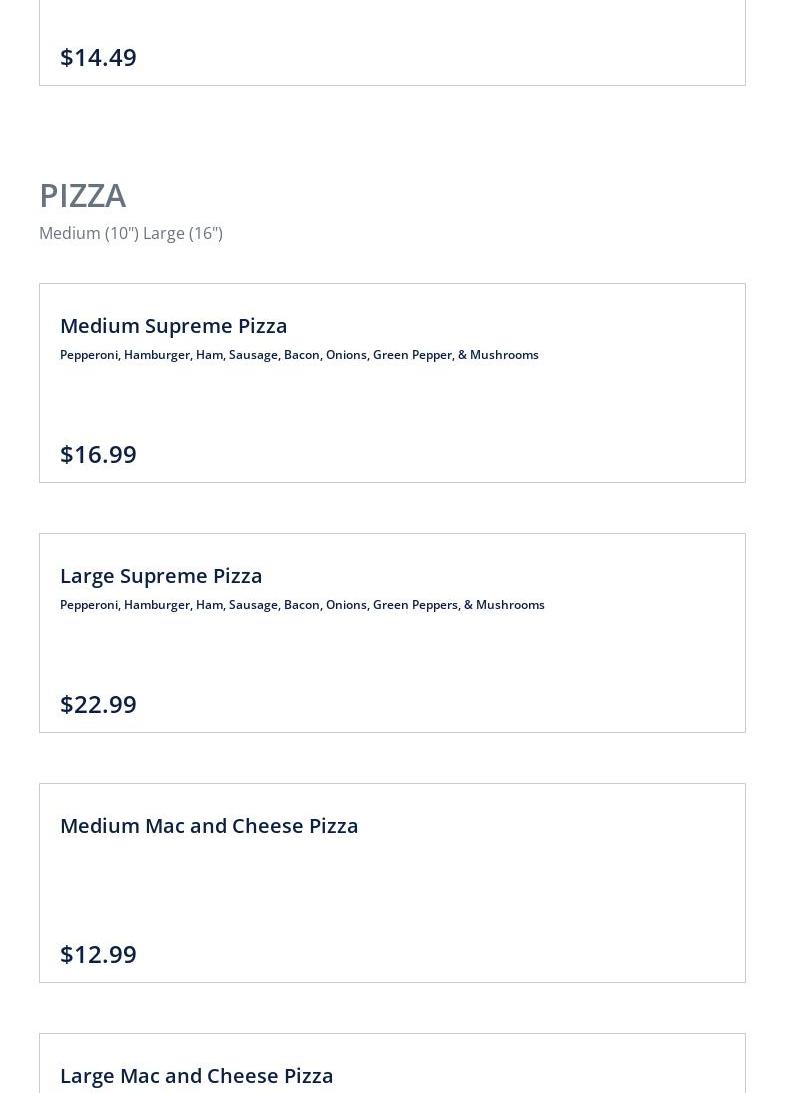Select the $16.99 price
785x1093 pixels.
tap(98, 454)
